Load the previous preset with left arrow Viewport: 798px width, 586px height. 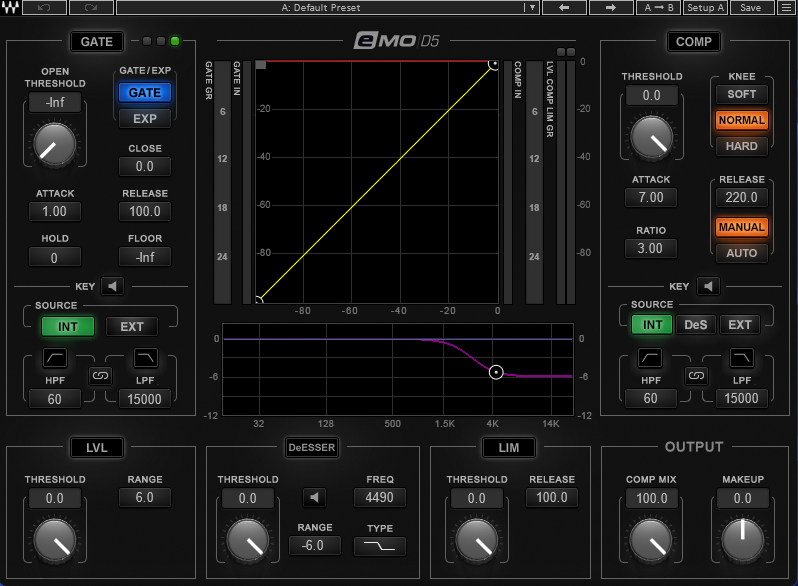point(565,7)
